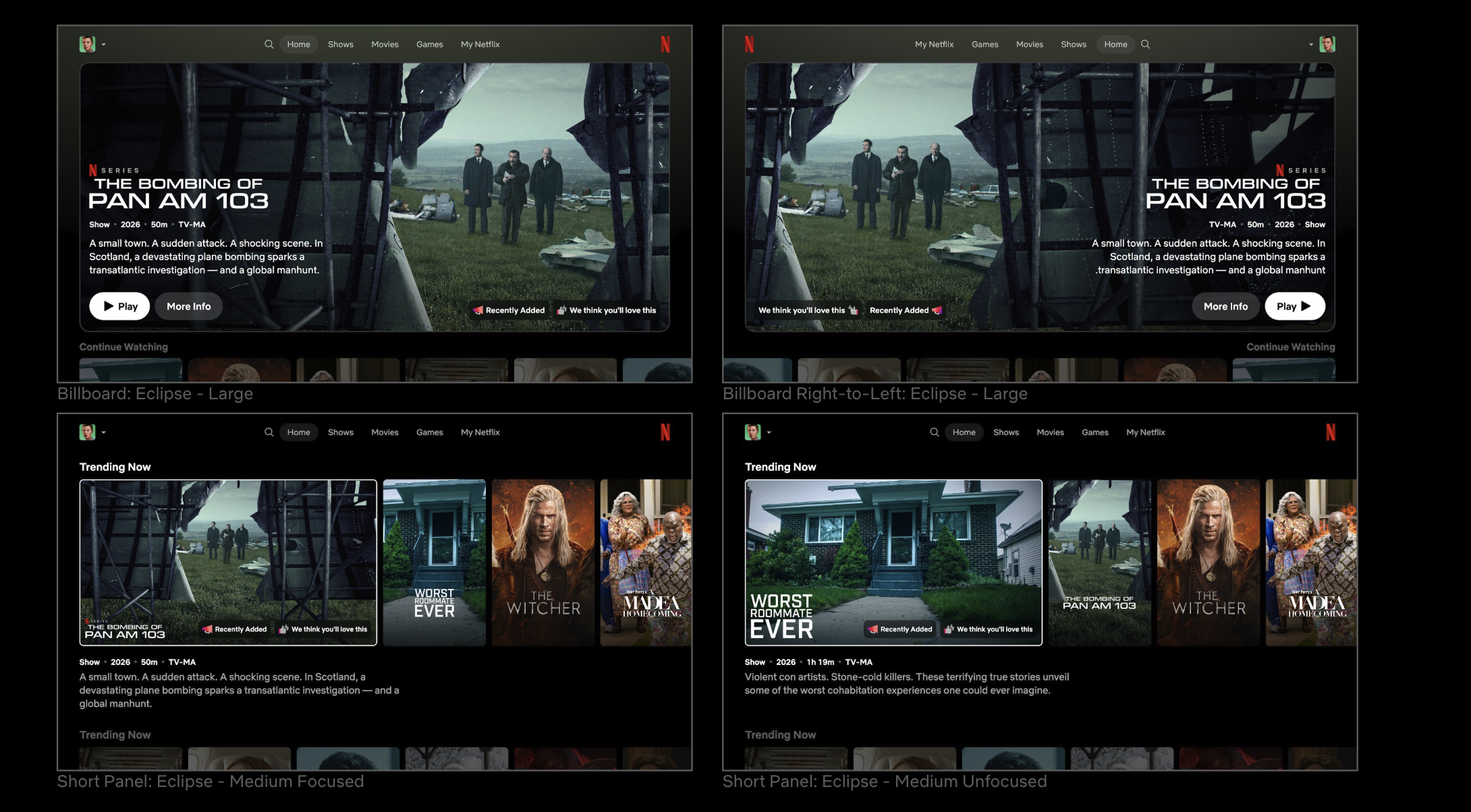Select Games tab in Billboard Large panel
The height and width of the screenshot is (812, 1471).
pyautogui.click(x=429, y=45)
